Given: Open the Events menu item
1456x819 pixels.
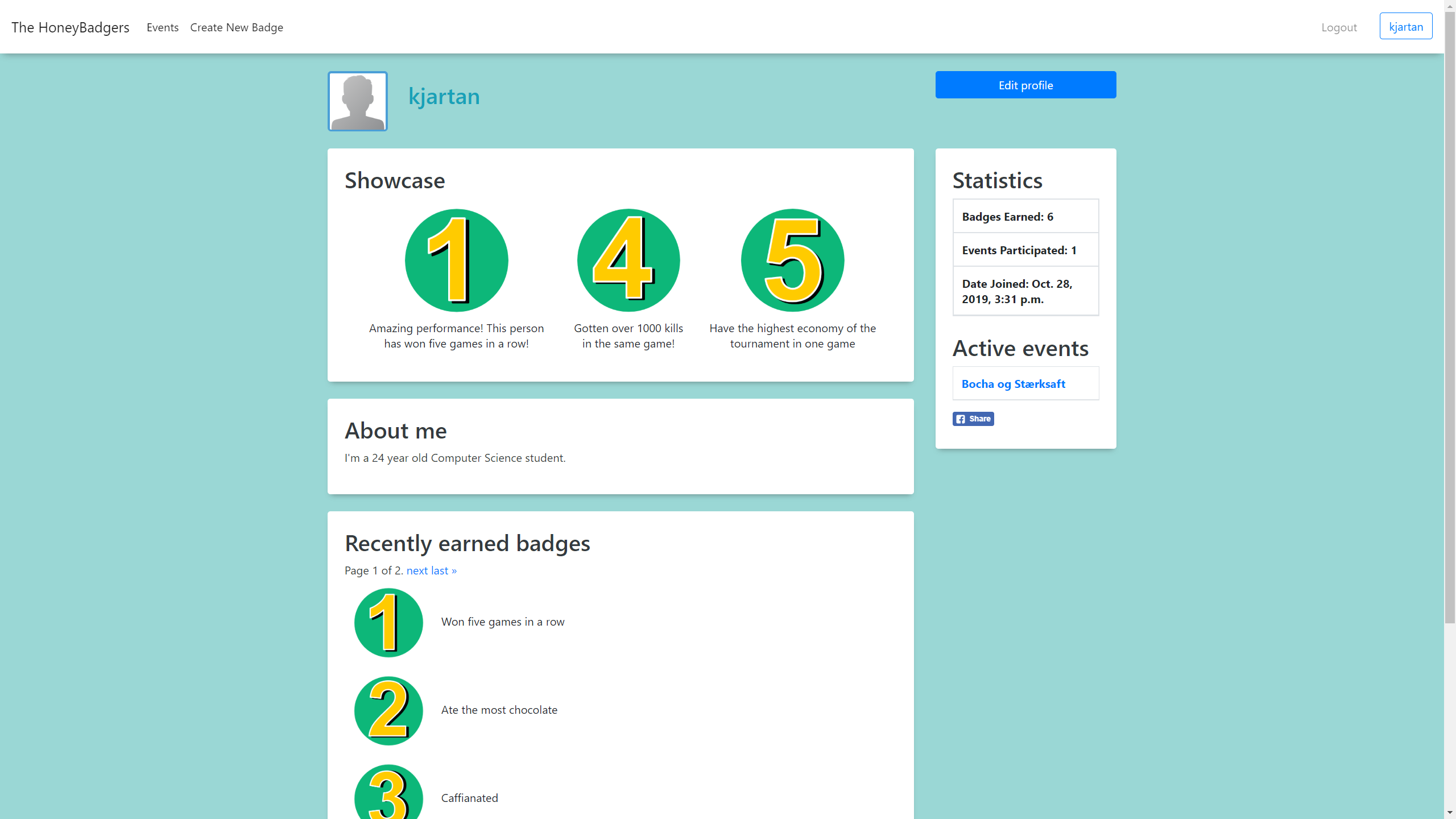Looking at the screenshot, I should (162, 27).
